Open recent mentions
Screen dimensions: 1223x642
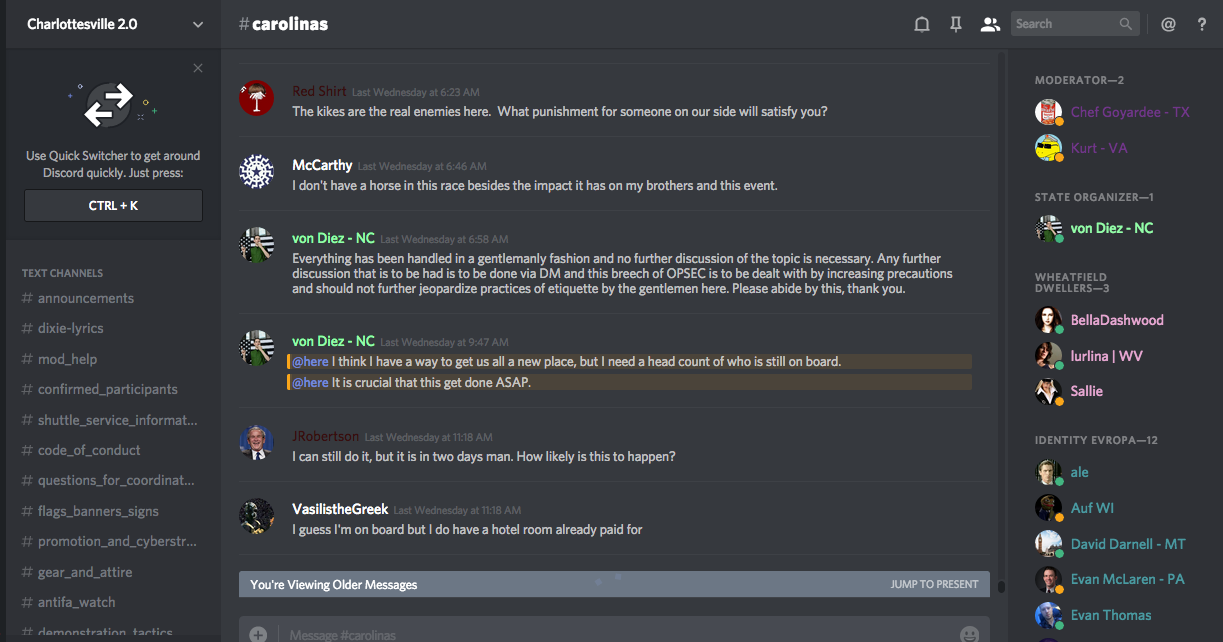coord(1168,25)
